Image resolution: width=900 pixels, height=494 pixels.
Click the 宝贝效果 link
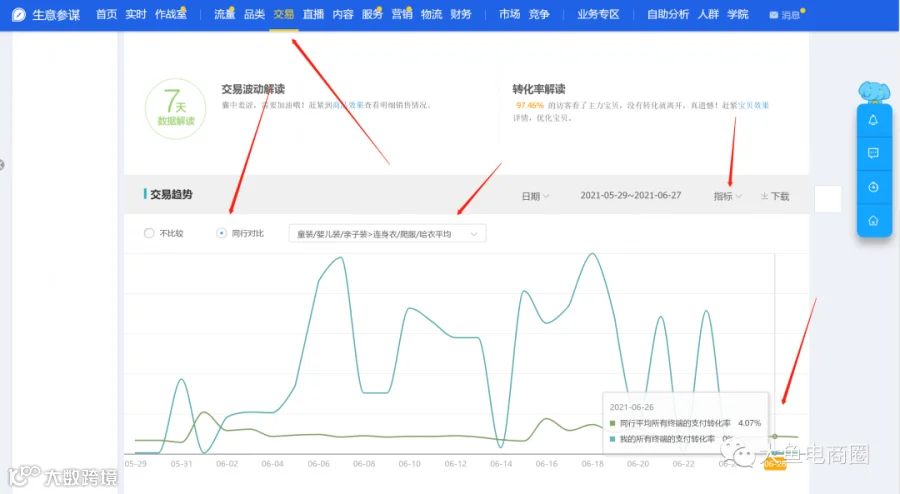click(x=753, y=106)
